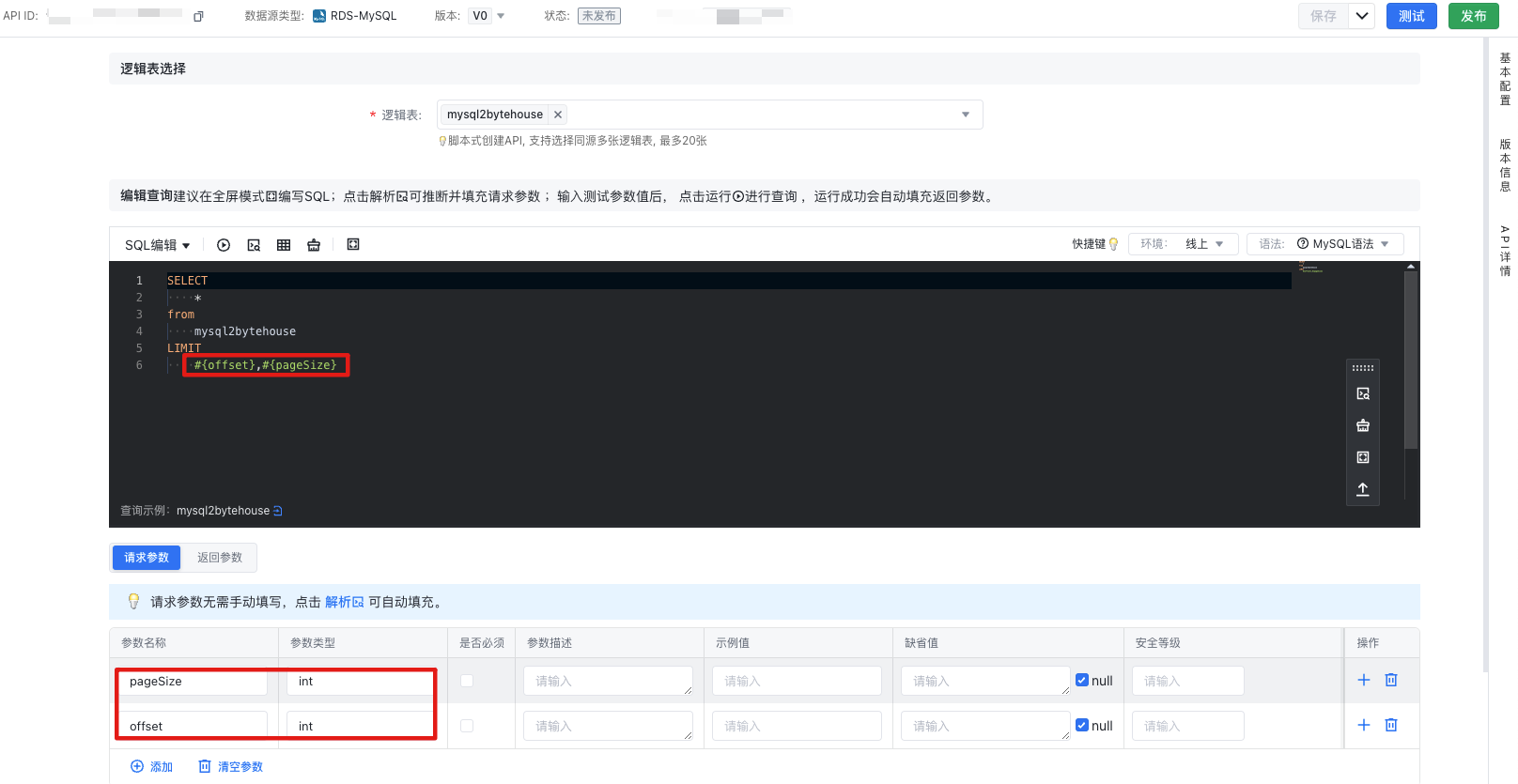Image resolution: width=1518 pixels, height=784 pixels.
Task: Delete the offset parameter row
Action: pos(1391,725)
